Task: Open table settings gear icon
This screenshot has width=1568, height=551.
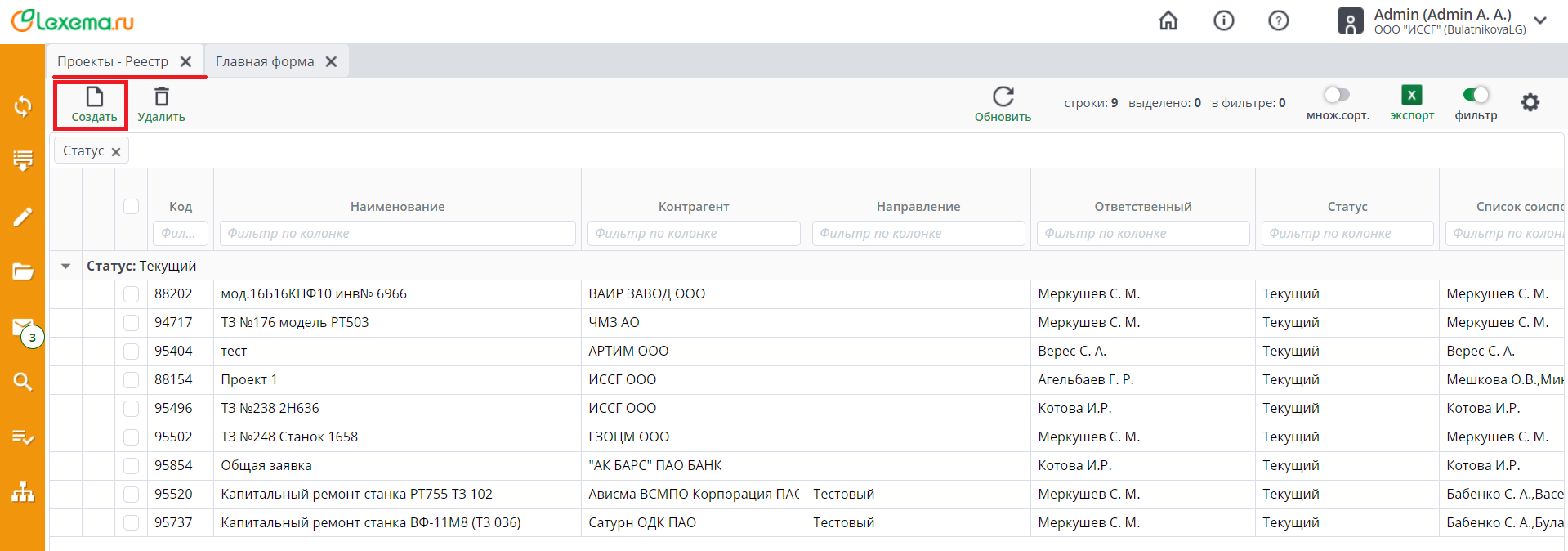Action: point(1530,102)
